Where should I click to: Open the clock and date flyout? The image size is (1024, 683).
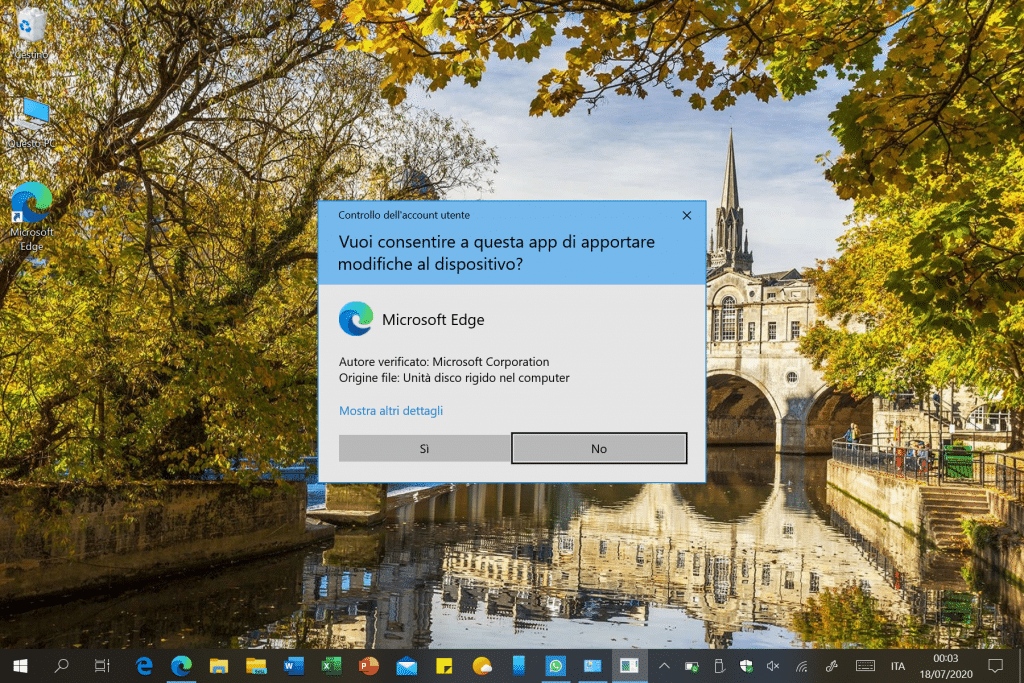point(945,665)
